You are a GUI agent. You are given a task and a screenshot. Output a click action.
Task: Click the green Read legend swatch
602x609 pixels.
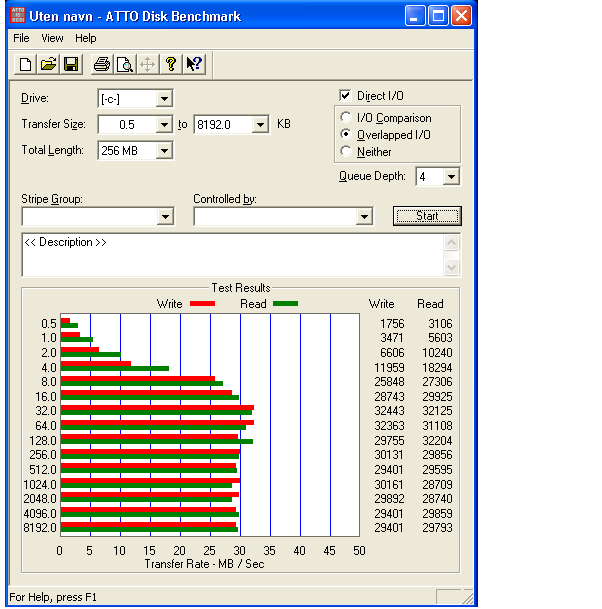tap(285, 304)
